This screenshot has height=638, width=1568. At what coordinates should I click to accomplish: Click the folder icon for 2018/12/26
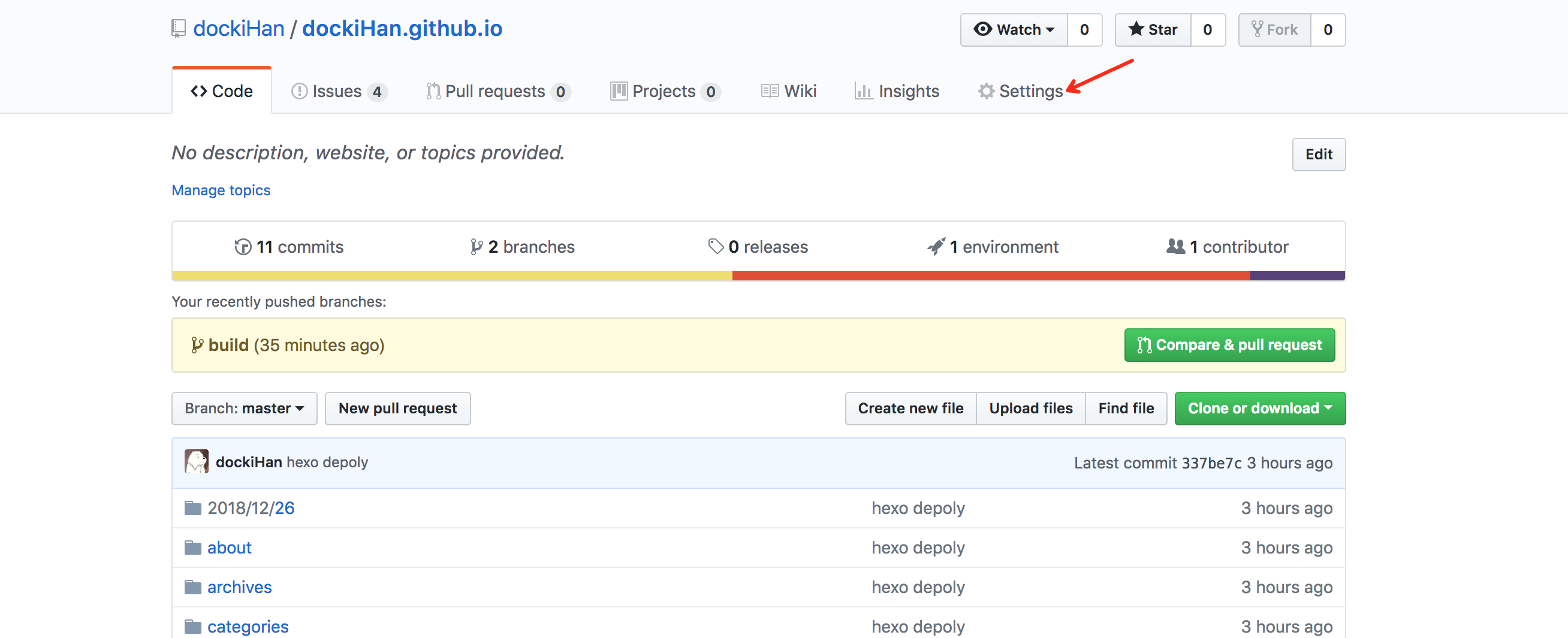point(193,508)
